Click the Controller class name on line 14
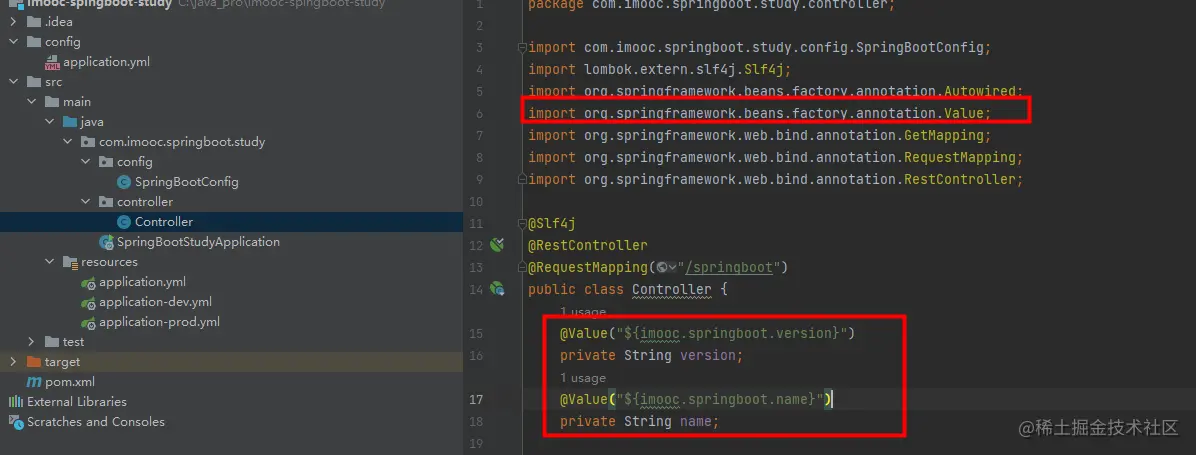Viewport: 1196px width, 455px height. pos(671,290)
